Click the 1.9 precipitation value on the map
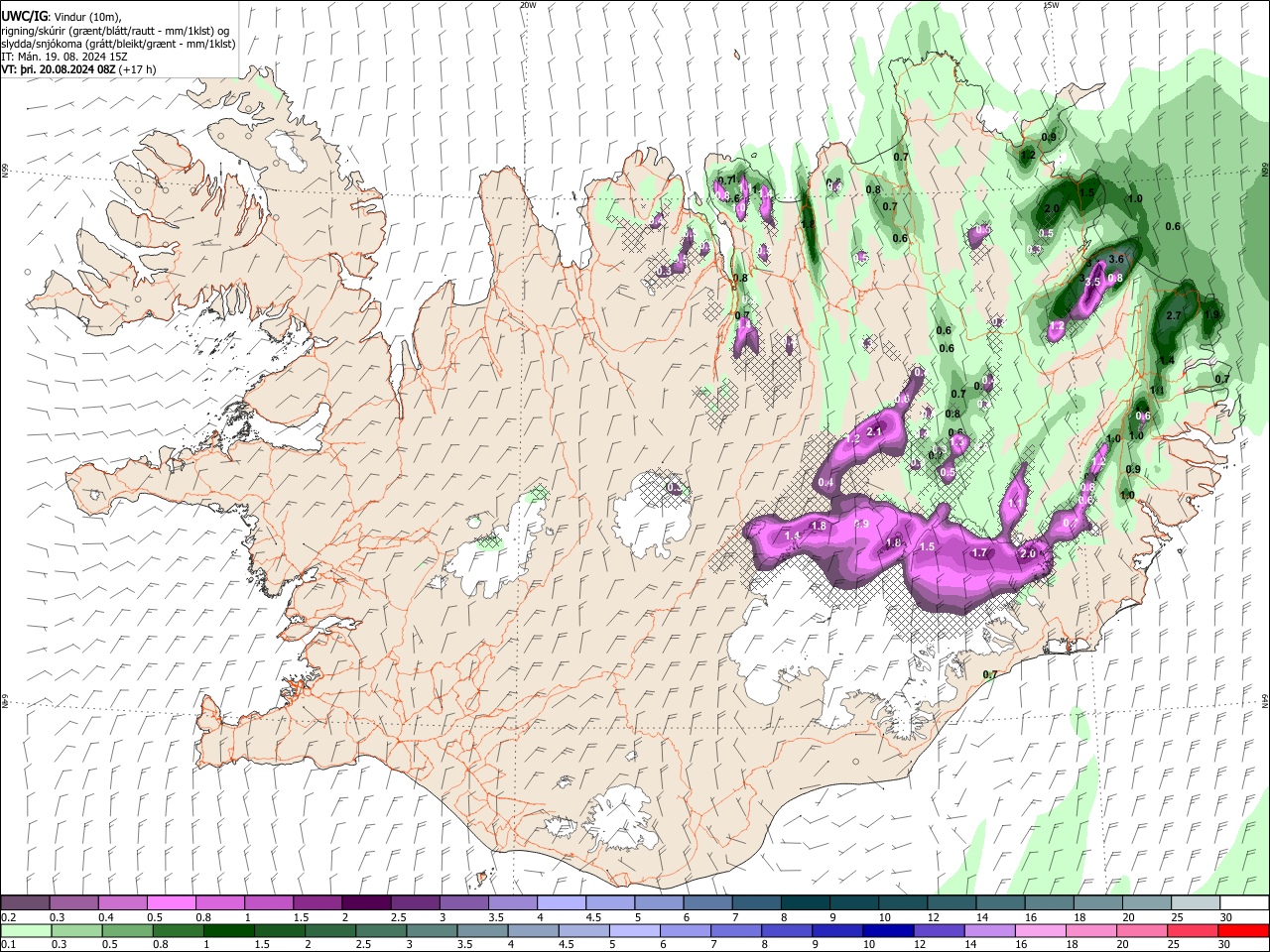The image size is (1270, 952). point(1210,315)
